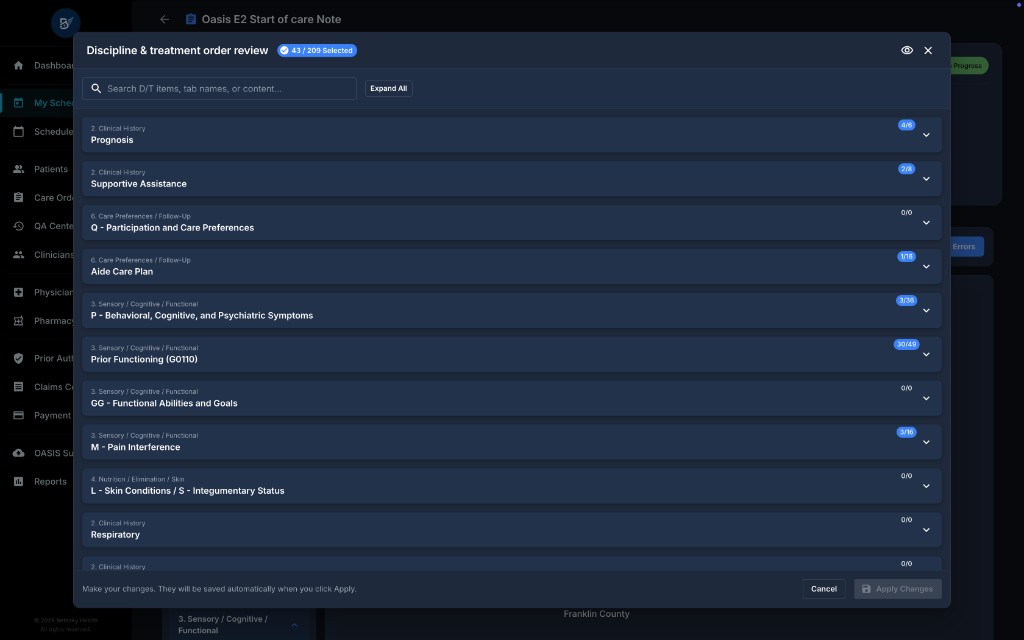Select Schedule in the sidebar
1024x640 pixels.
click(54, 131)
